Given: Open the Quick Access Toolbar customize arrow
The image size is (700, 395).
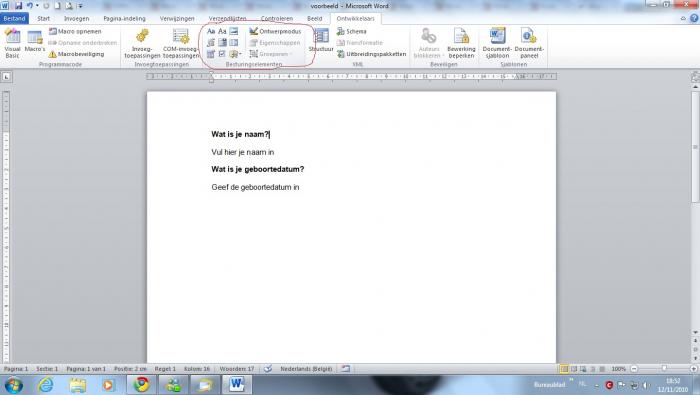Looking at the screenshot, I should 80,6.
